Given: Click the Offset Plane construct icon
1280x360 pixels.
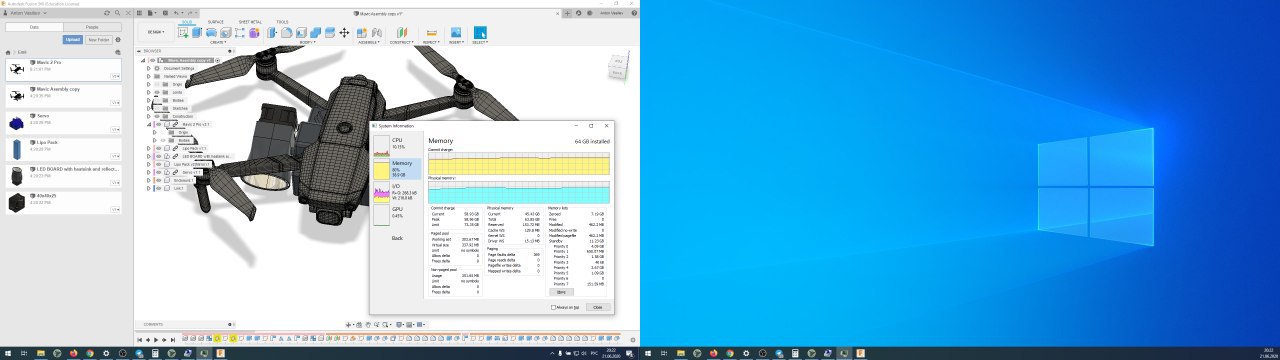Looking at the screenshot, I should click(x=402, y=32).
